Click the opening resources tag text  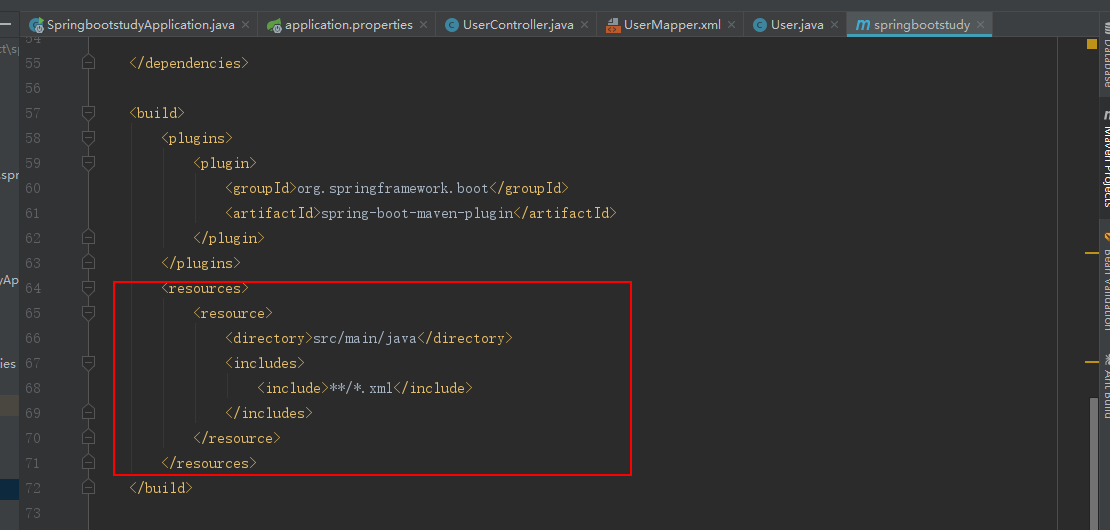tap(205, 288)
